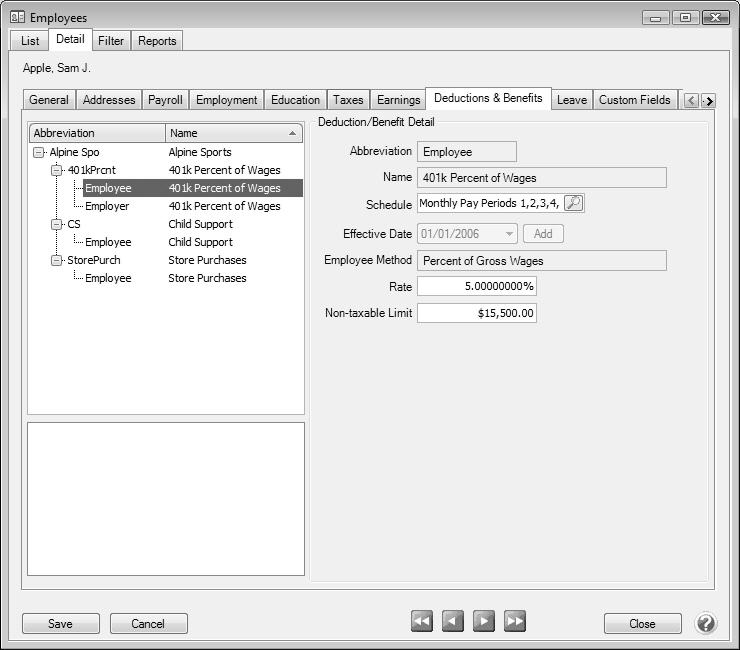The height and width of the screenshot is (650, 740).
Task: Open the Effective Date dropdown
Action: (509, 233)
